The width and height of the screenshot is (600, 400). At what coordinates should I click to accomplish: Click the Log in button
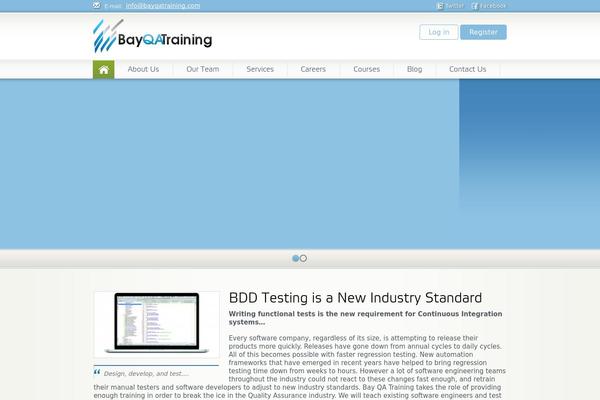439,32
